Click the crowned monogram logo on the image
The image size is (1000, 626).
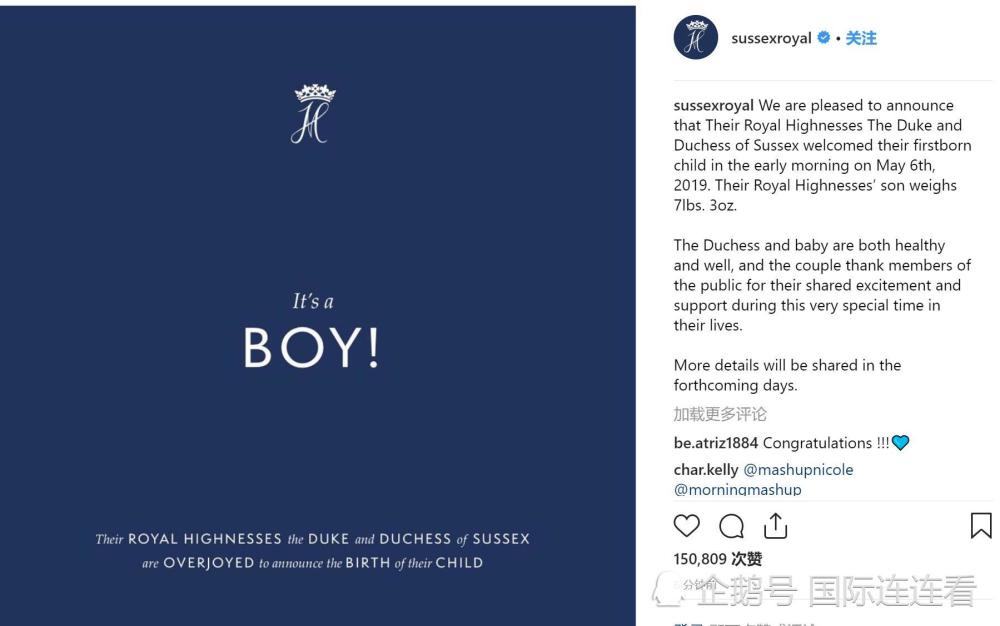[314, 113]
